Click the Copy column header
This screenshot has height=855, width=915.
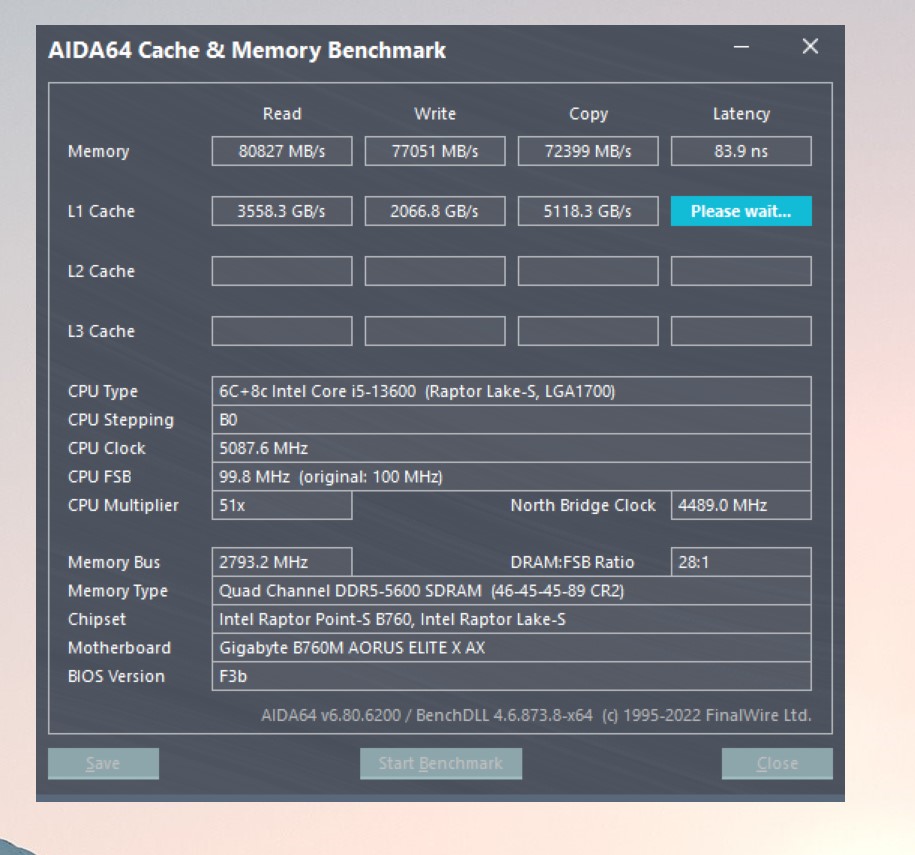588,114
